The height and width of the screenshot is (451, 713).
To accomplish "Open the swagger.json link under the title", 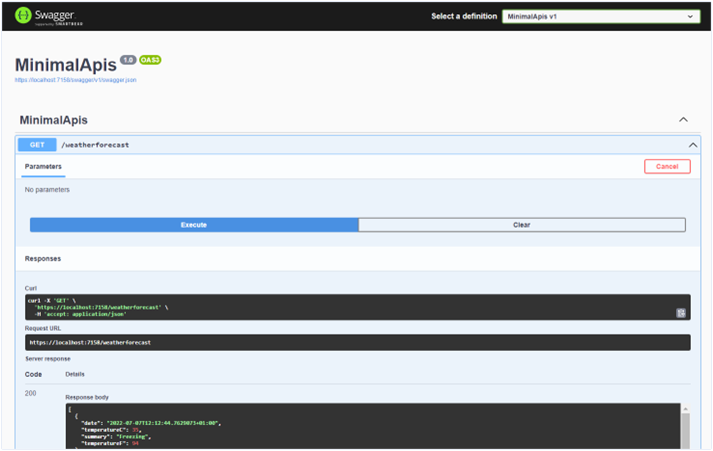I will tap(75, 80).
